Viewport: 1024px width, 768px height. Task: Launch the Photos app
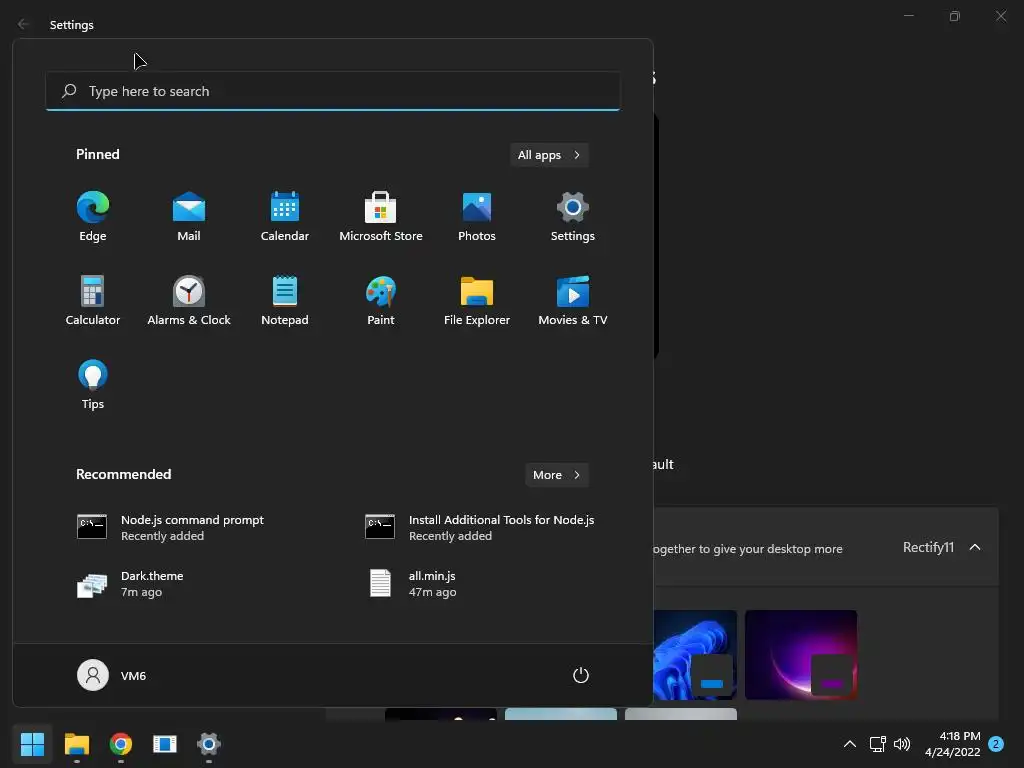[477, 217]
